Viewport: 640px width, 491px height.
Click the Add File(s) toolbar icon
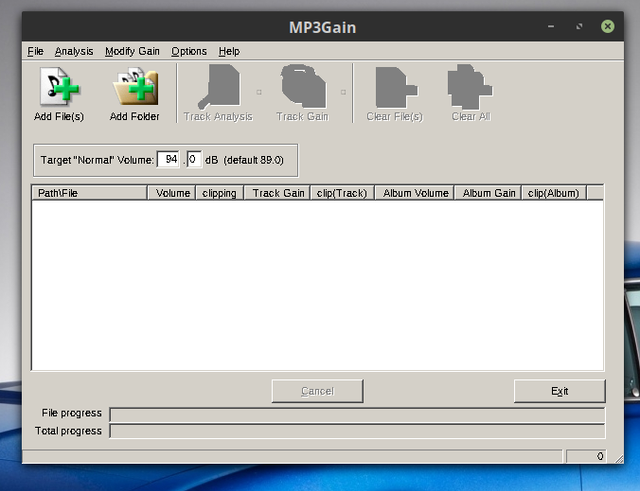60,87
